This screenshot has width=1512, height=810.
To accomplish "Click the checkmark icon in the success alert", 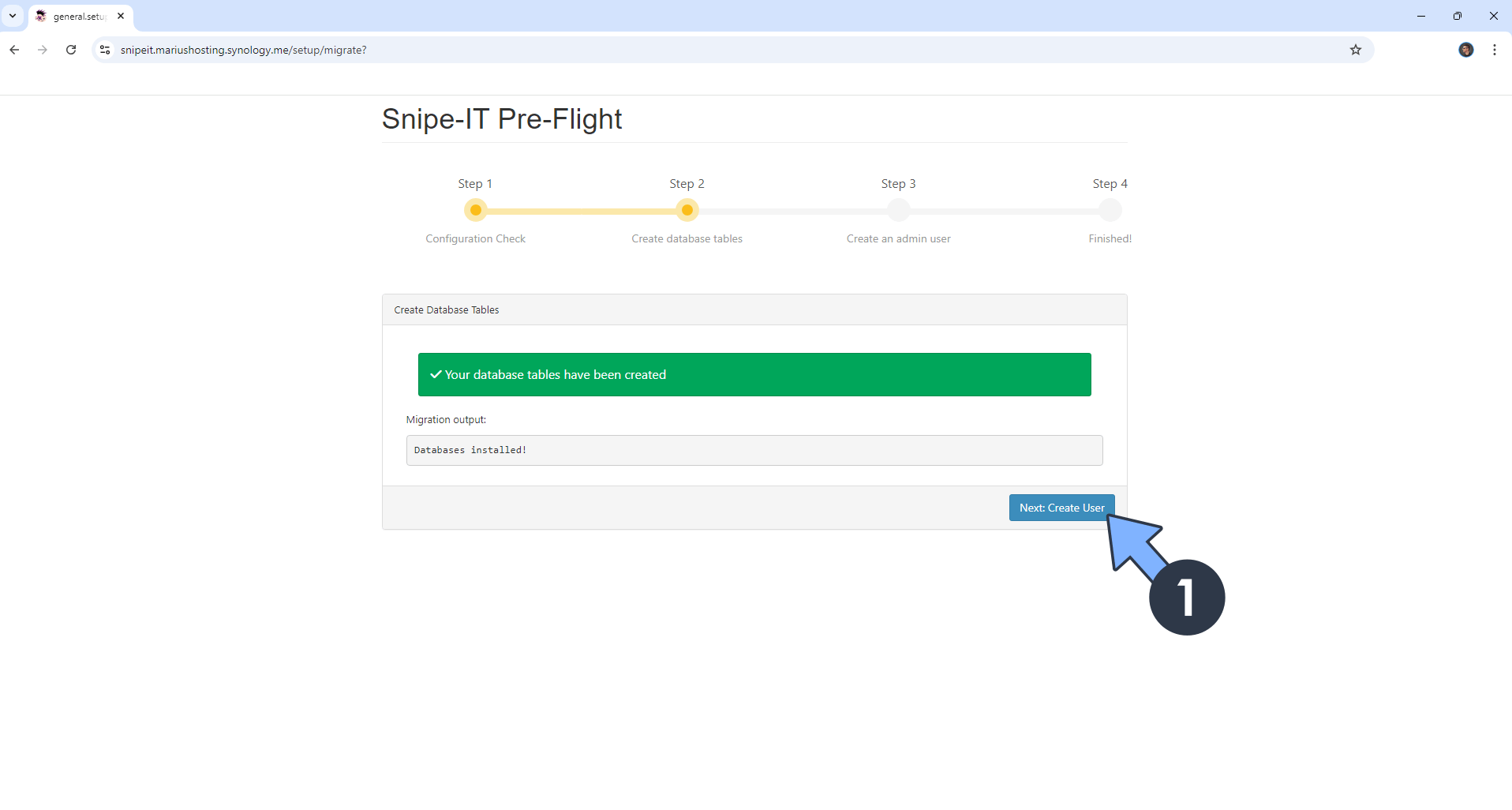I will [x=436, y=374].
